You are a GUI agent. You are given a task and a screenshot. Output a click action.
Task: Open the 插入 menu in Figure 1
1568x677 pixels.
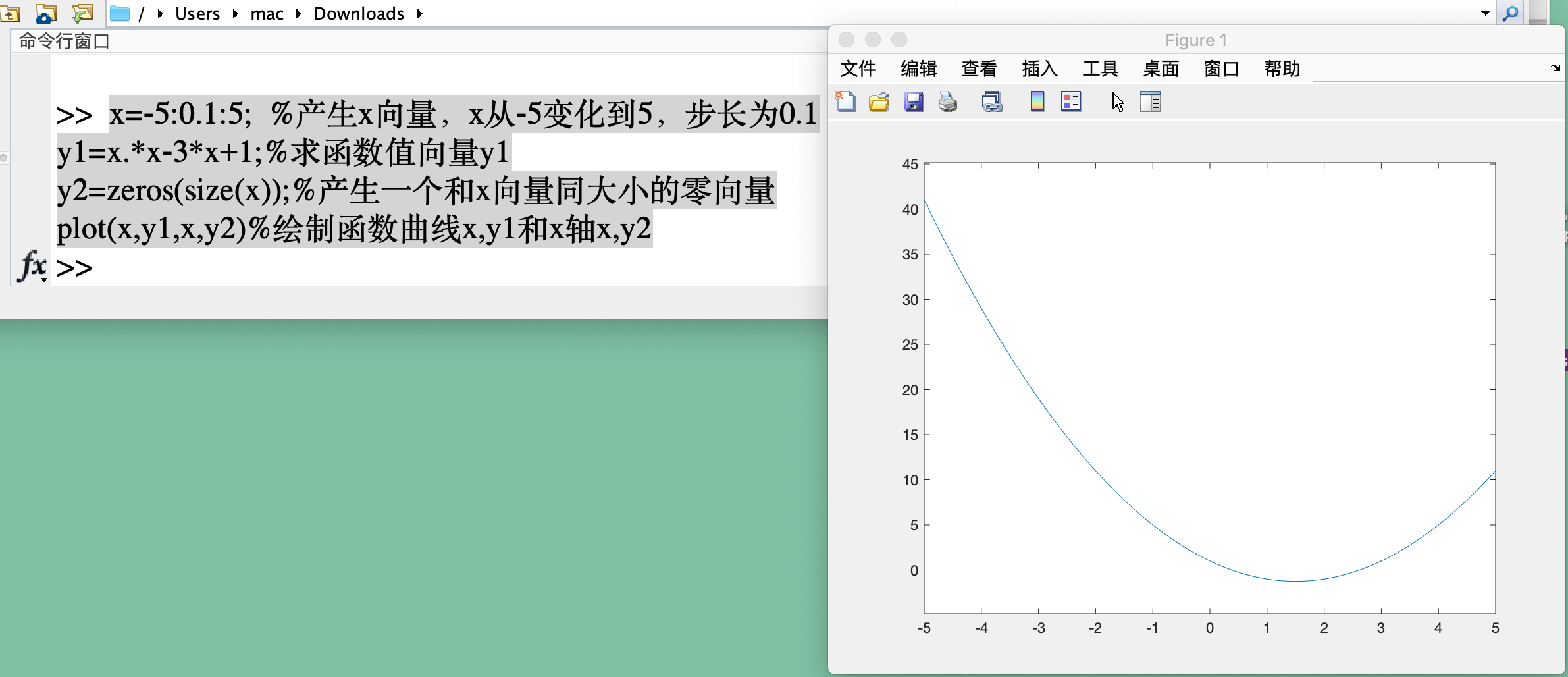click(1039, 68)
